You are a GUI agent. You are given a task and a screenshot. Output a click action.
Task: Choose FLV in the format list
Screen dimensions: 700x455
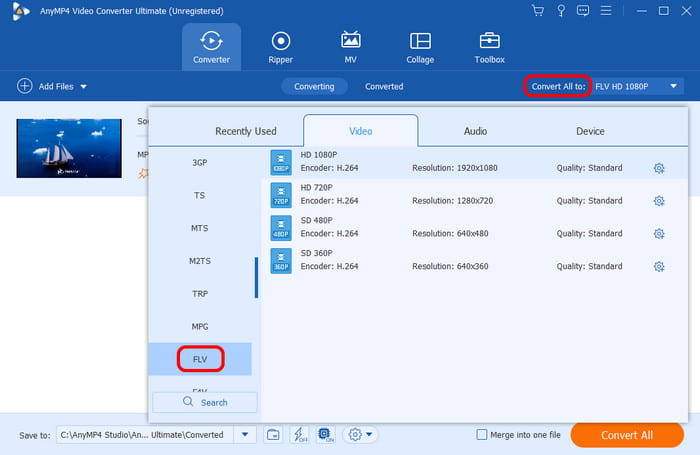pyautogui.click(x=200, y=359)
